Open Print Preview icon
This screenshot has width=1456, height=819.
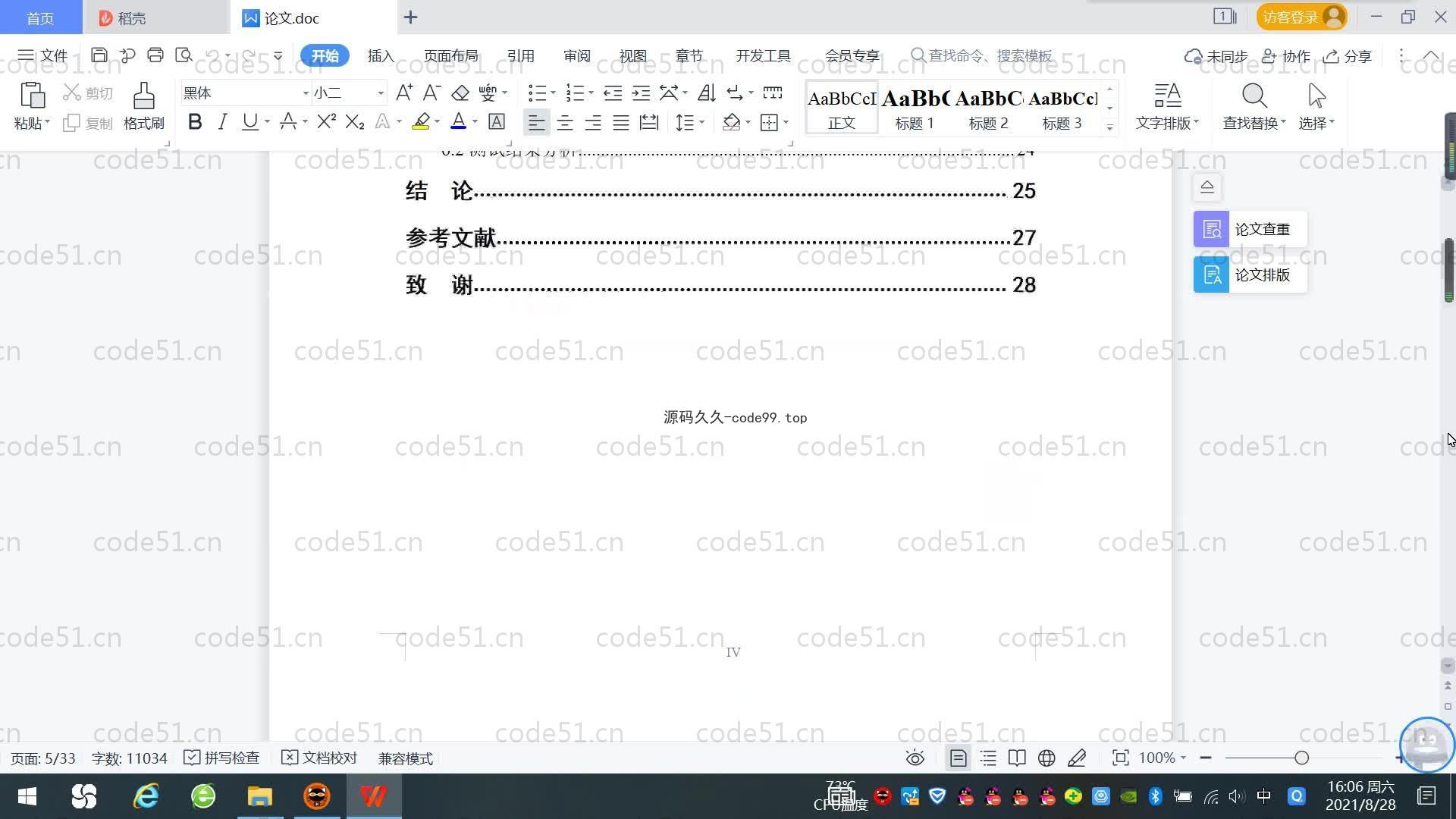click(x=184, y=55)
